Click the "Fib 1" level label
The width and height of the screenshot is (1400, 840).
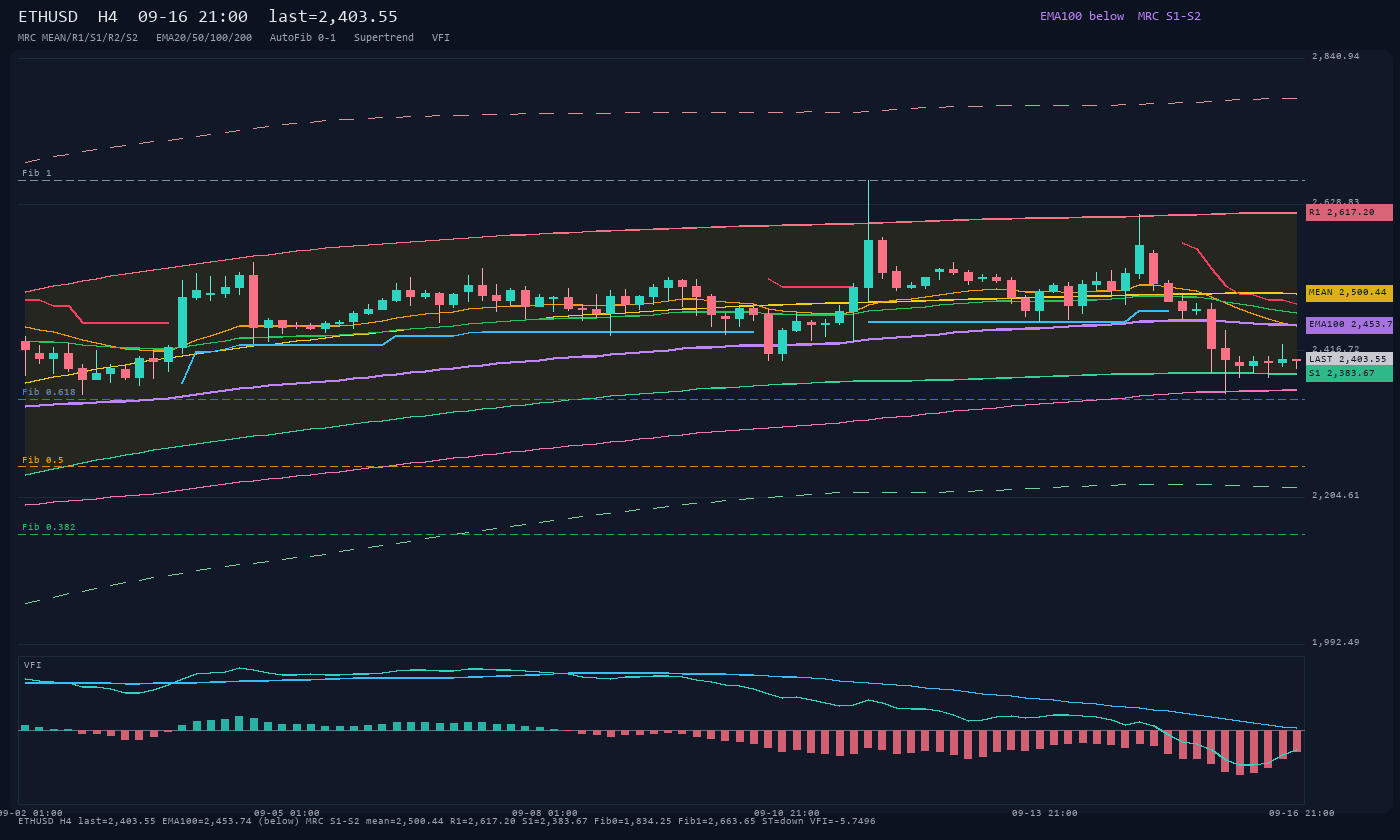37,173
